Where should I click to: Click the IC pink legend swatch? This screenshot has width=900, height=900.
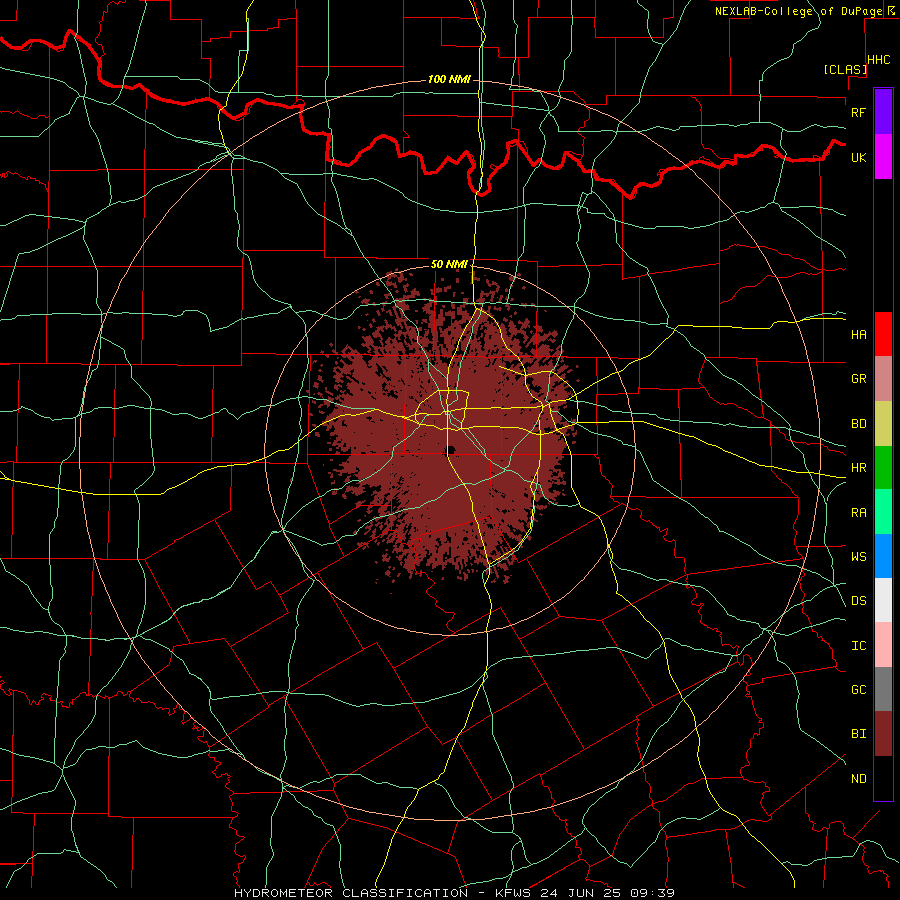[883, 645]
